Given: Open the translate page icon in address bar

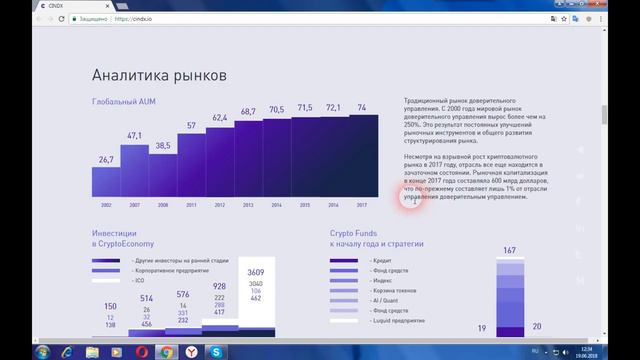Looking at the screenshot, I should [553, 19].
